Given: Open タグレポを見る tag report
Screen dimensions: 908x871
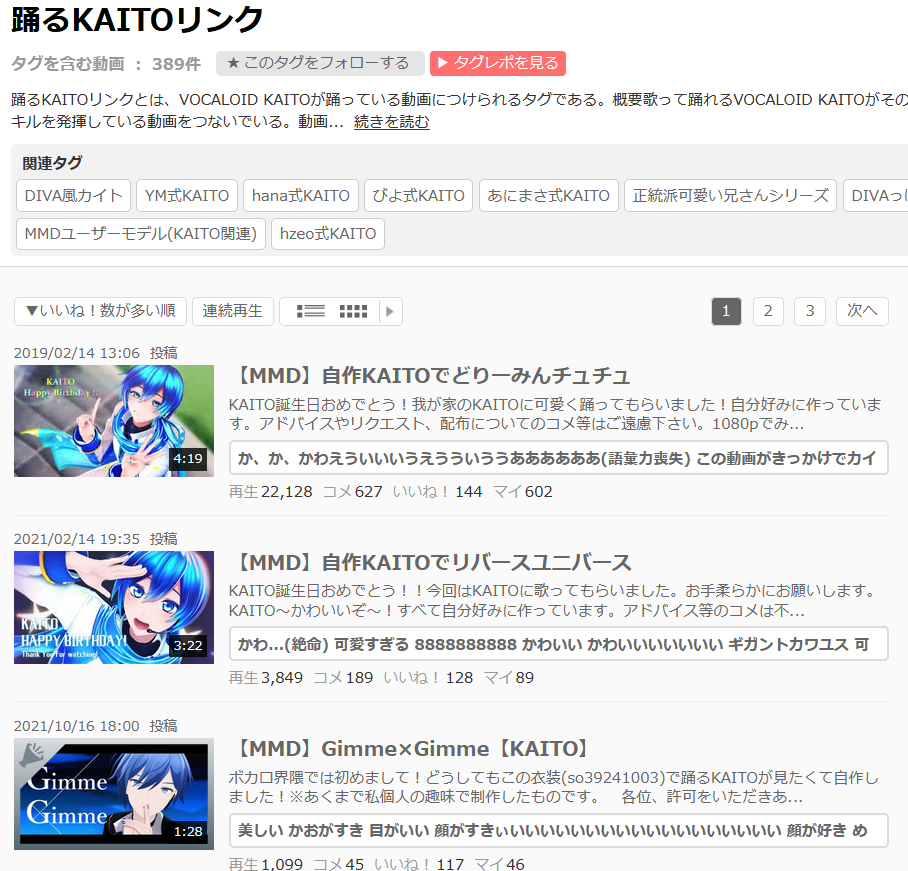Looking at the screenshot, I should point(497,63).
